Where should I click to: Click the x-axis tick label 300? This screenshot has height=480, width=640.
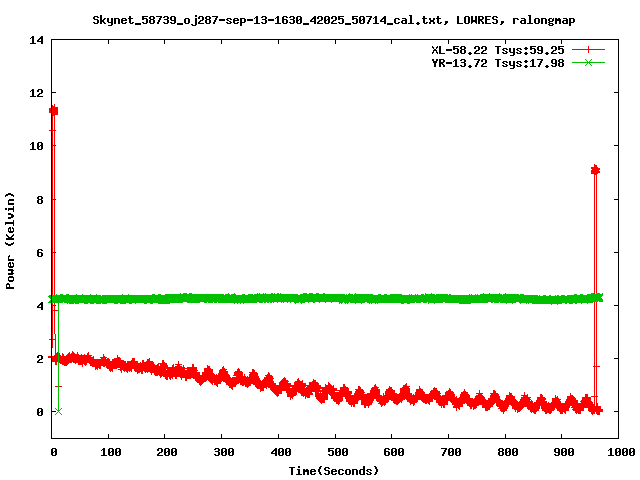[224, 452]
